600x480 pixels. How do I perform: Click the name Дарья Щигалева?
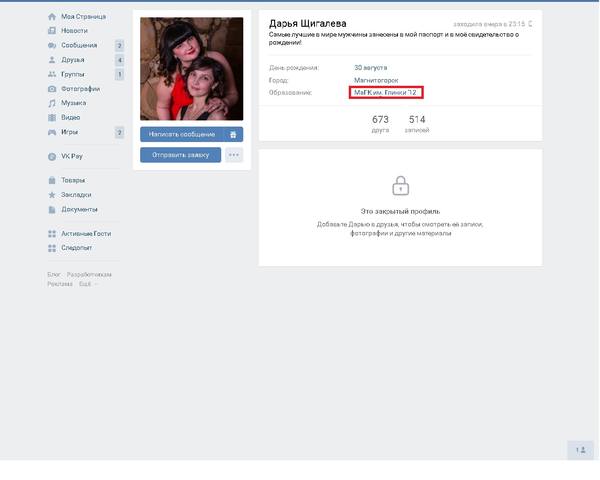[308, 23]
